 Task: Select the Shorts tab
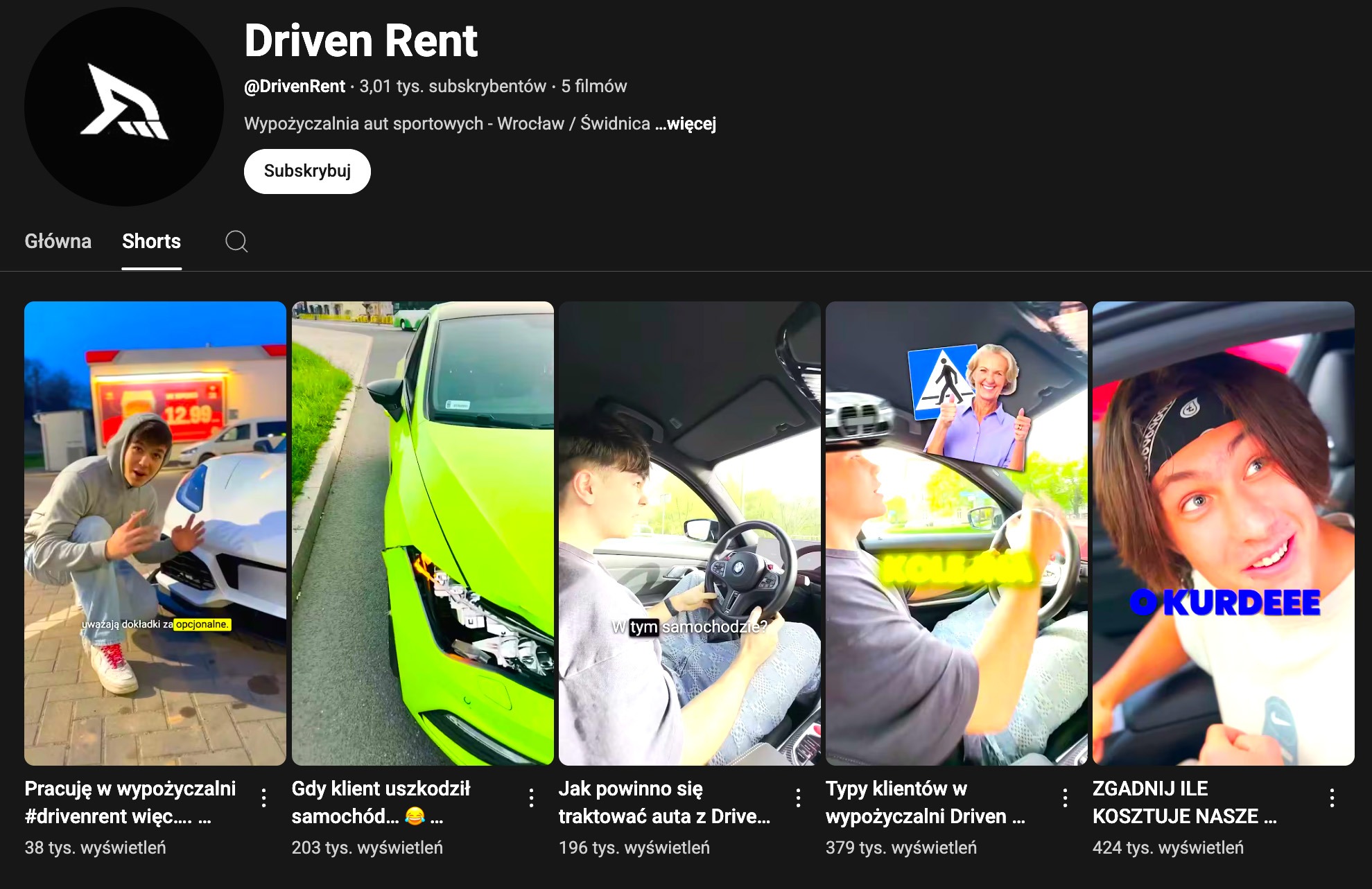(x=151, y=241)
